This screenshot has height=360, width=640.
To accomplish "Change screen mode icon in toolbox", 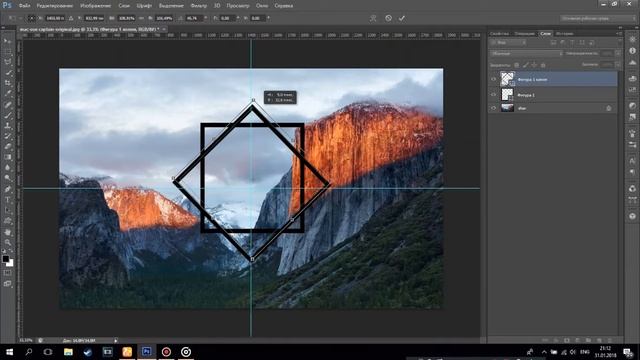I will pos(7,284).
